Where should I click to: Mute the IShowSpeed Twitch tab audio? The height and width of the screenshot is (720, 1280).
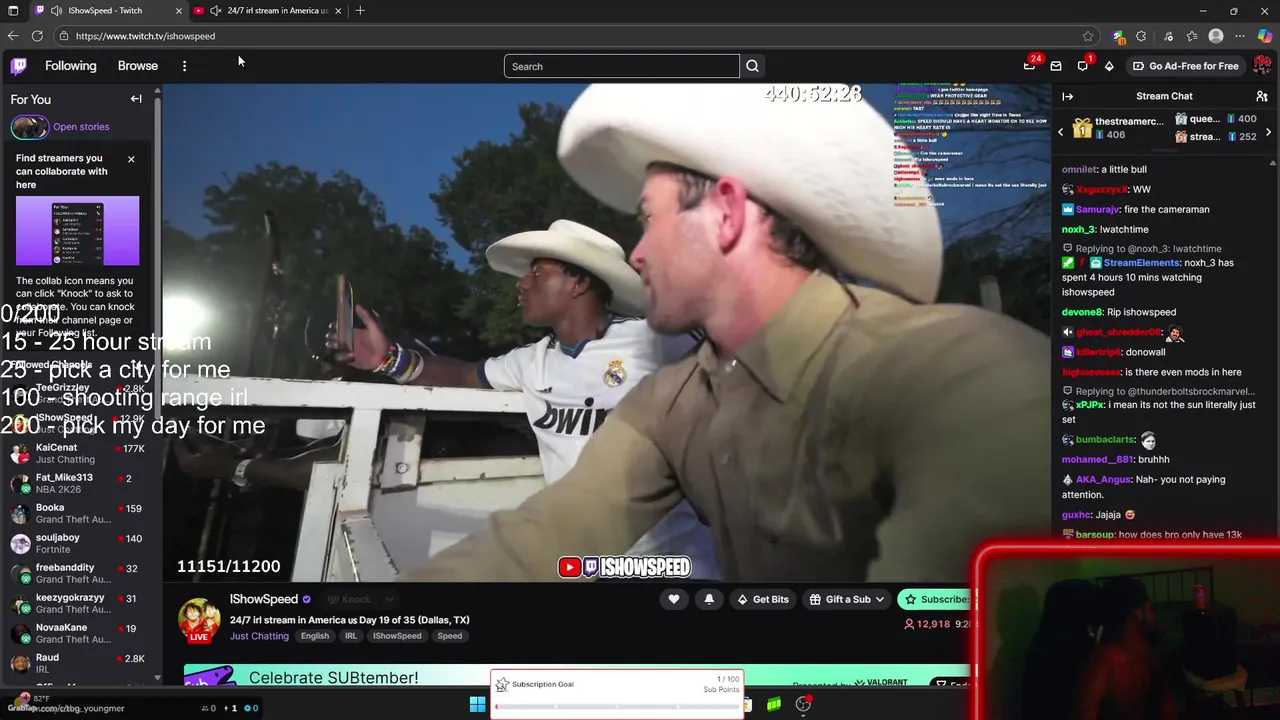(x=56, y=10)
